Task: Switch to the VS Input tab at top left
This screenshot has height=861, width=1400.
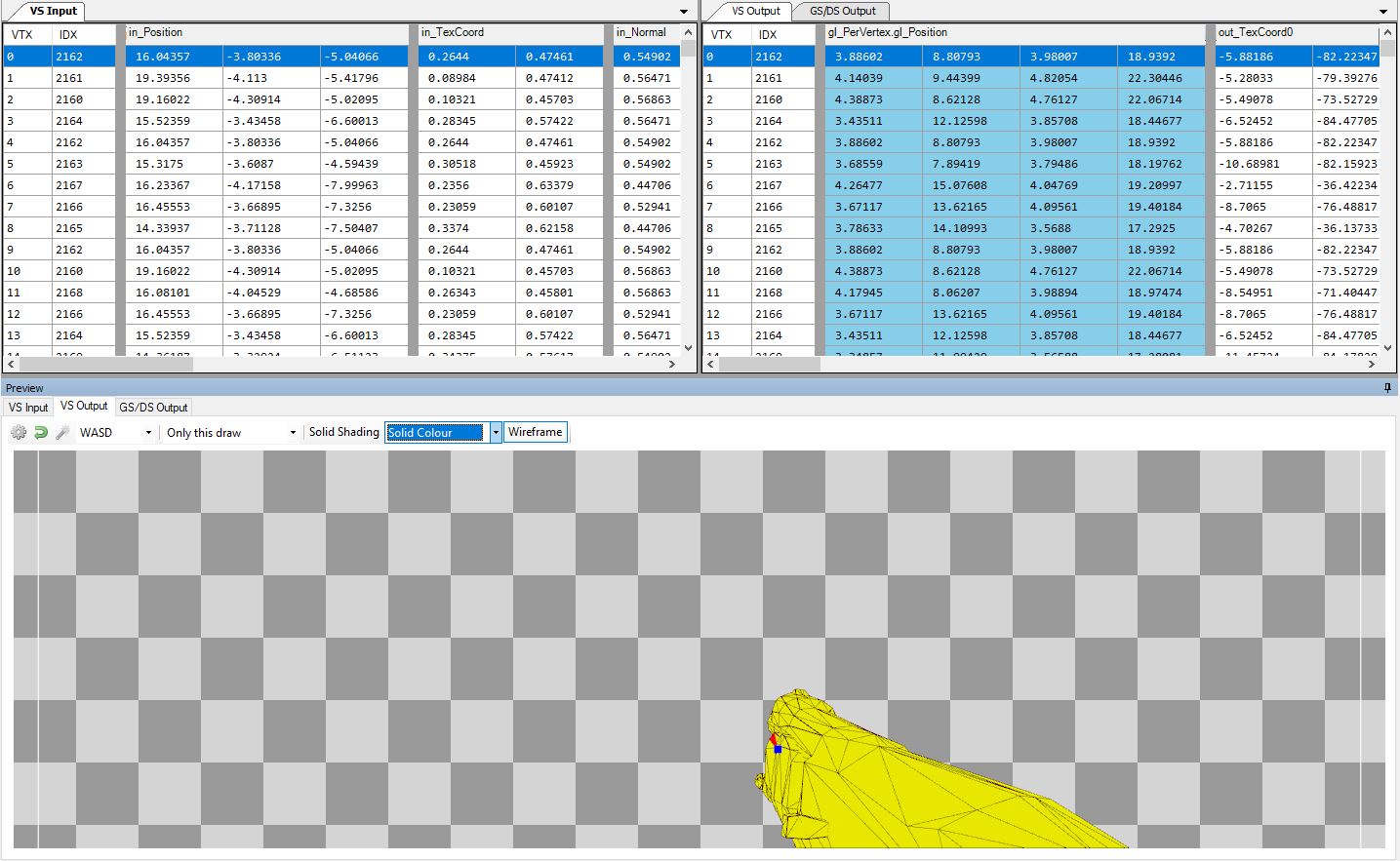Action: click(x=53, y=11)
